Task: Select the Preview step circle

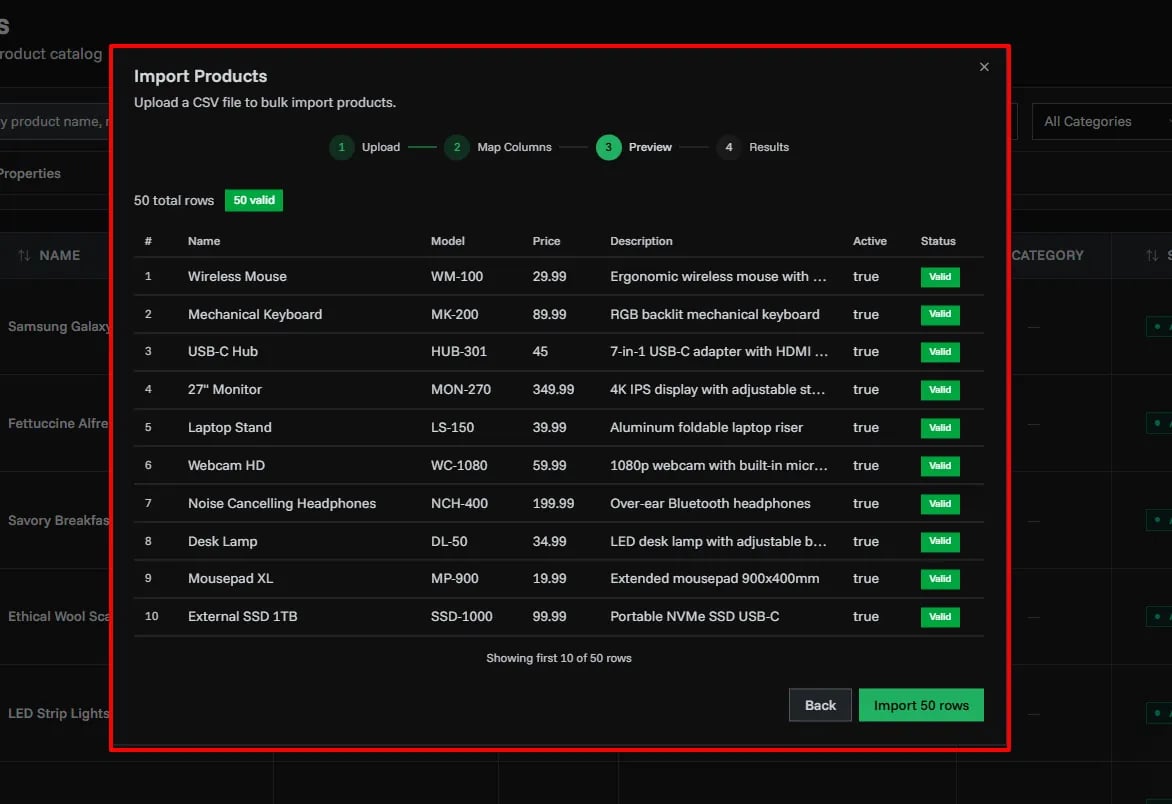Action: pos(607,146)
